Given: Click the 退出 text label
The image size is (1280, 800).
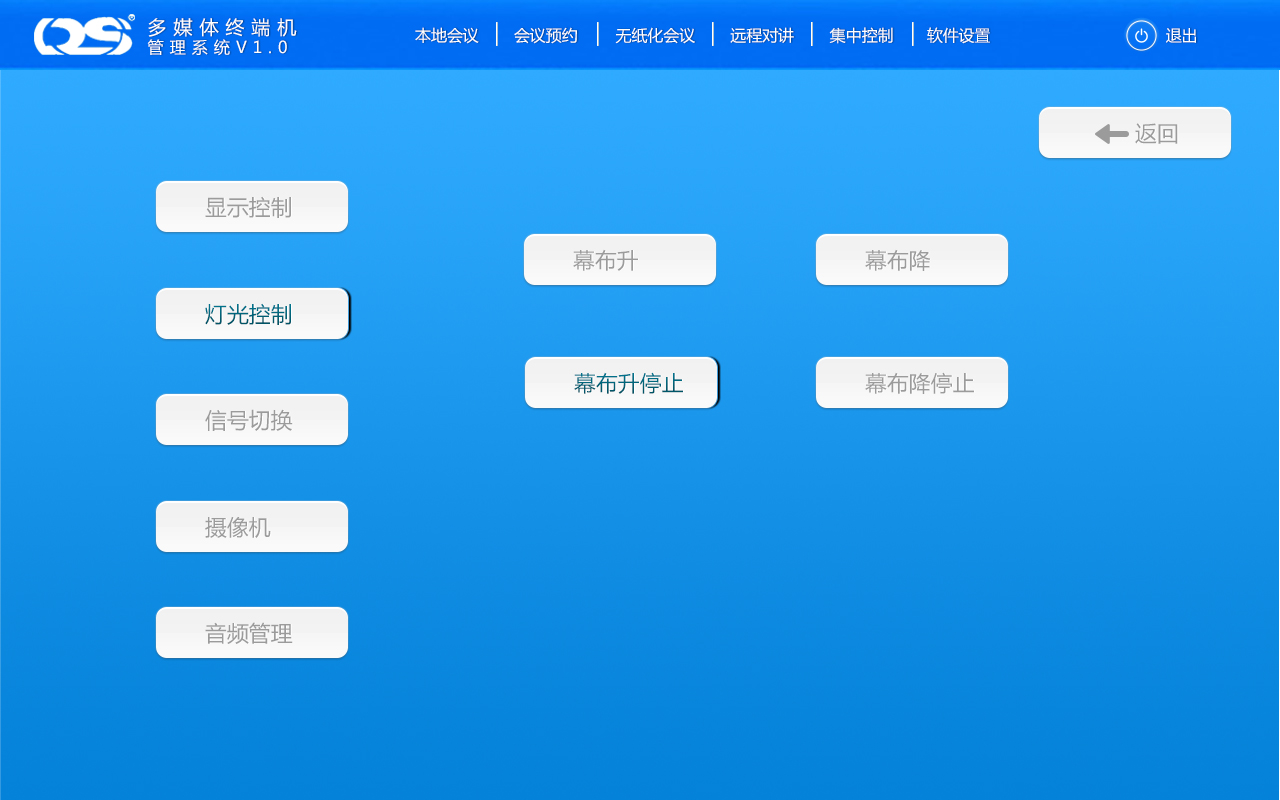Looking at the screenshot, I should [x=1181, y=36].
